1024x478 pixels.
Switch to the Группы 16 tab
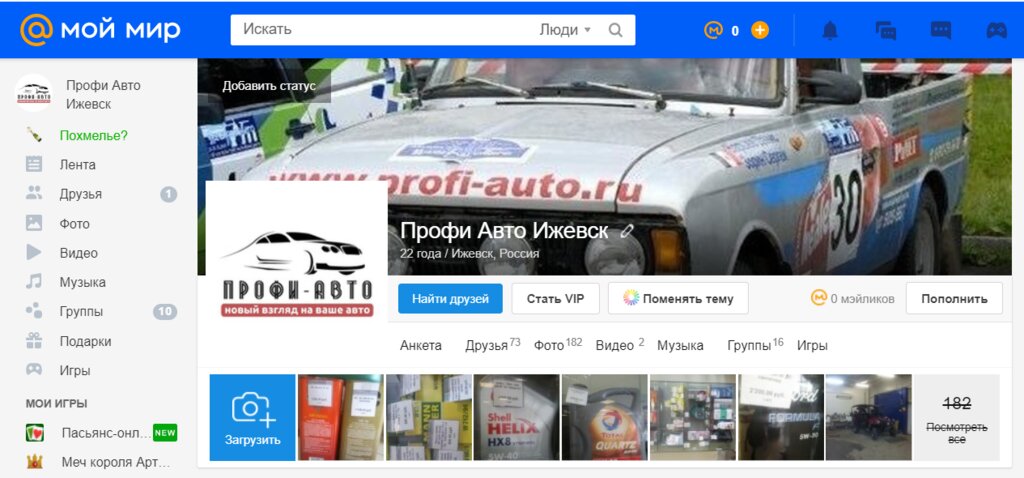(755, 345)
